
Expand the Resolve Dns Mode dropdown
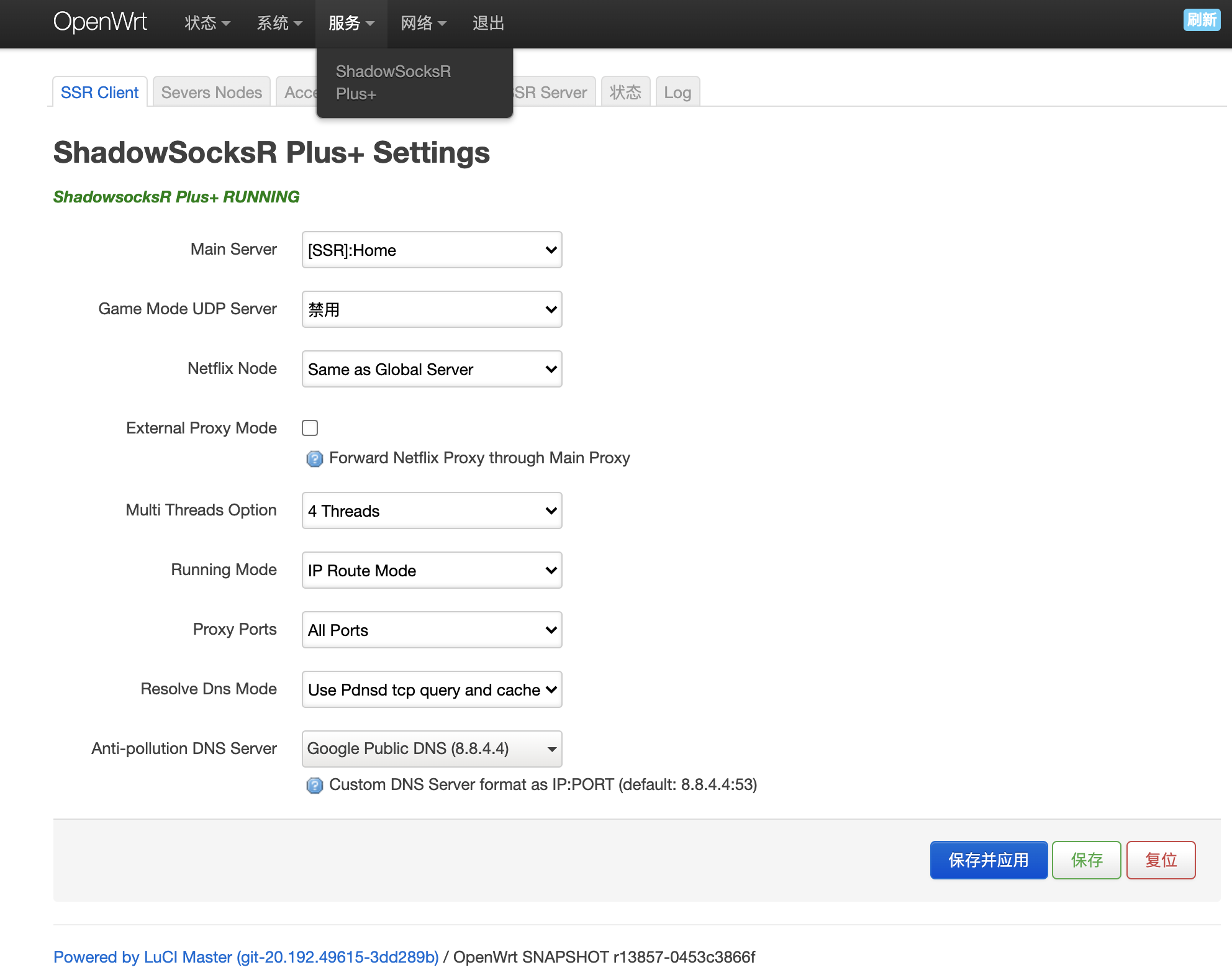tap(432, 689)
